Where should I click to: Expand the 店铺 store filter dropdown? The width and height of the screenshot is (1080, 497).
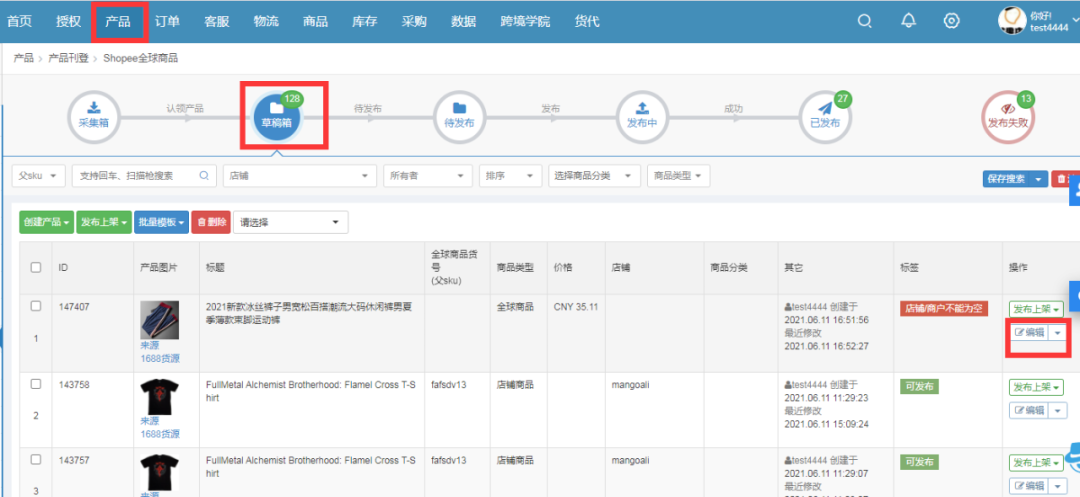tap(300, 176)
